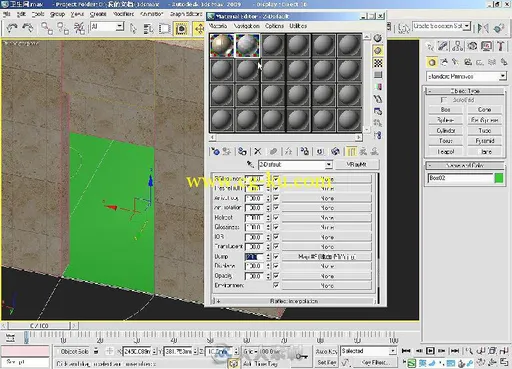512x369 pixels.
Task: Click the Redo arrow in main toolbar
Action: 28,28
